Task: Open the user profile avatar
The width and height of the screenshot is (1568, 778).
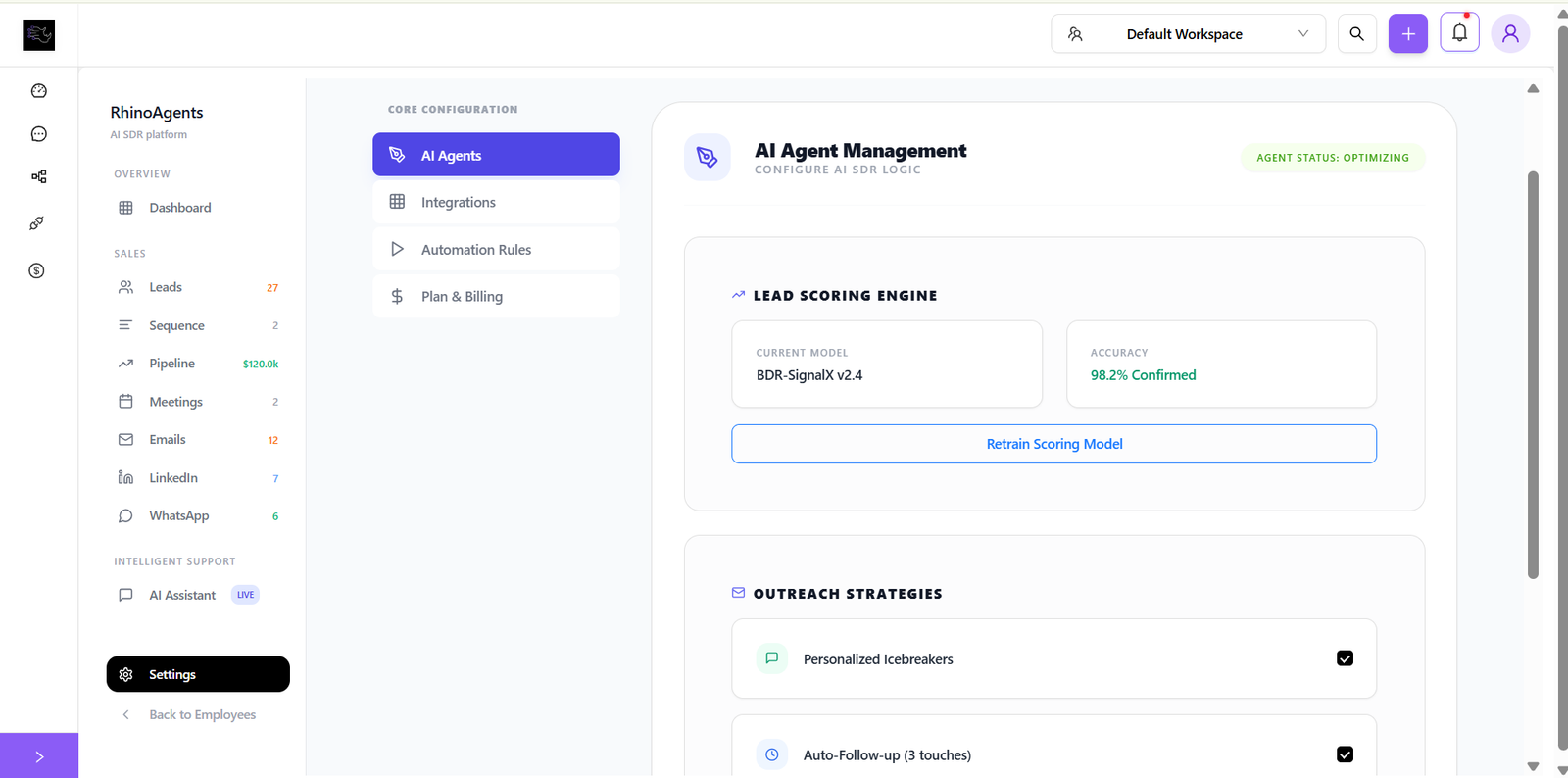Action: (x=1510, y=34)
